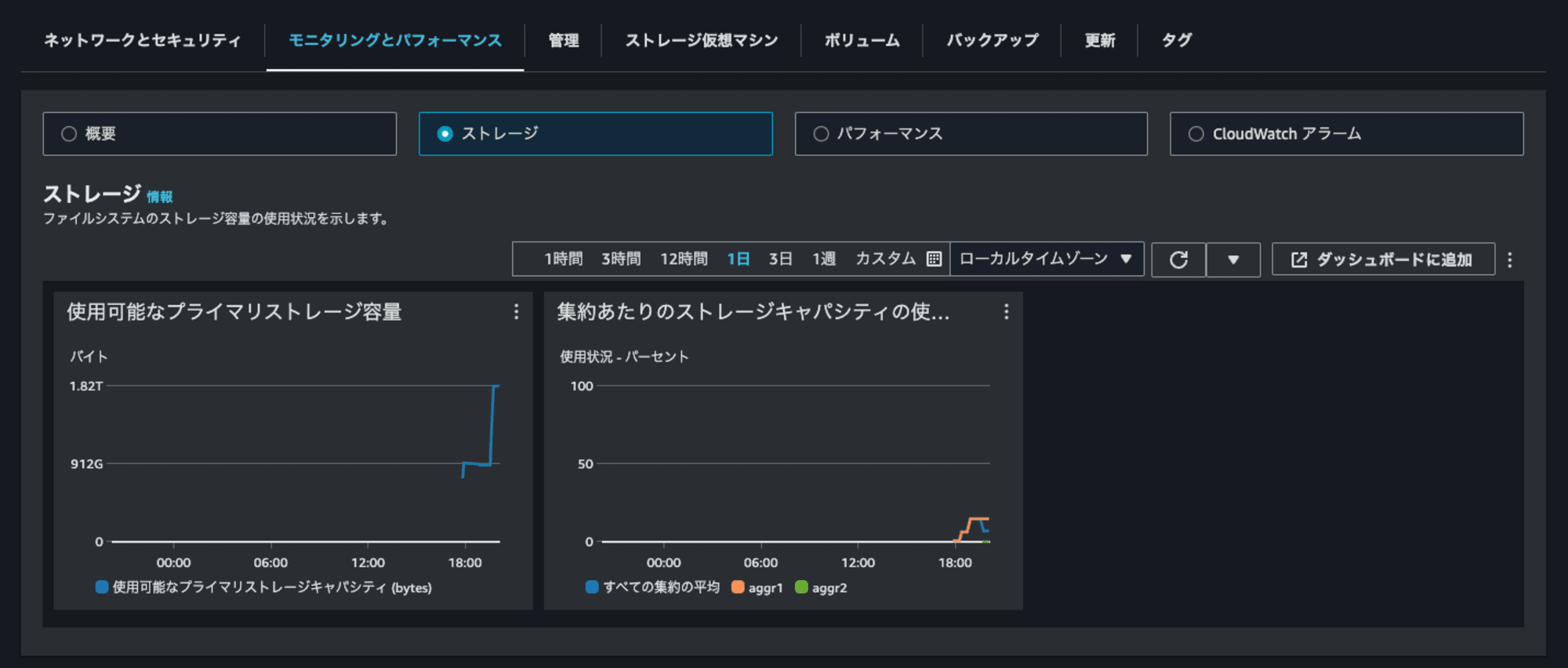
Task: Click the 1.82T axis label
Action: (x=86, y=386)
